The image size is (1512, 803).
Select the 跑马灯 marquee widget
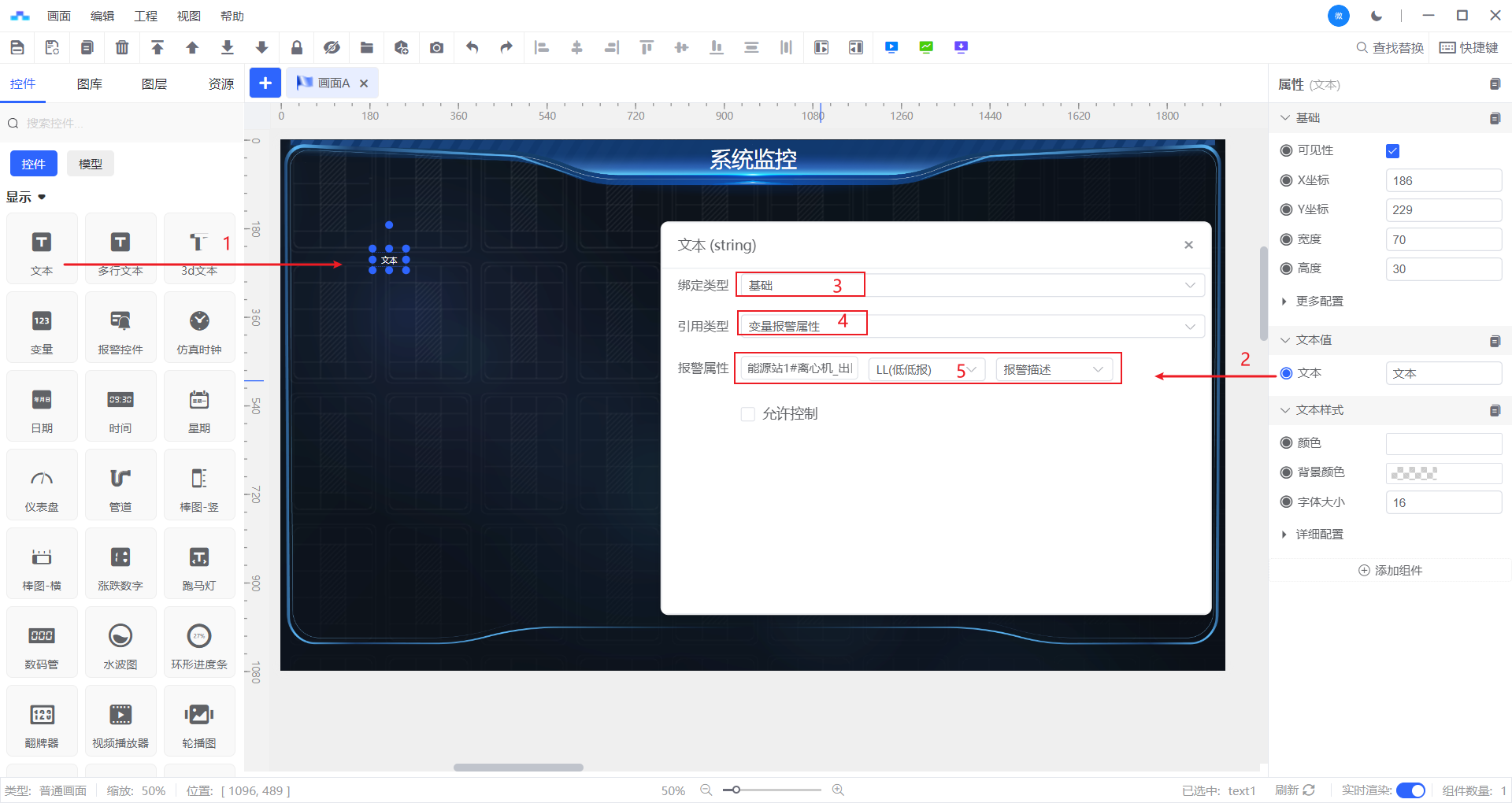click(x=199, y=564)
